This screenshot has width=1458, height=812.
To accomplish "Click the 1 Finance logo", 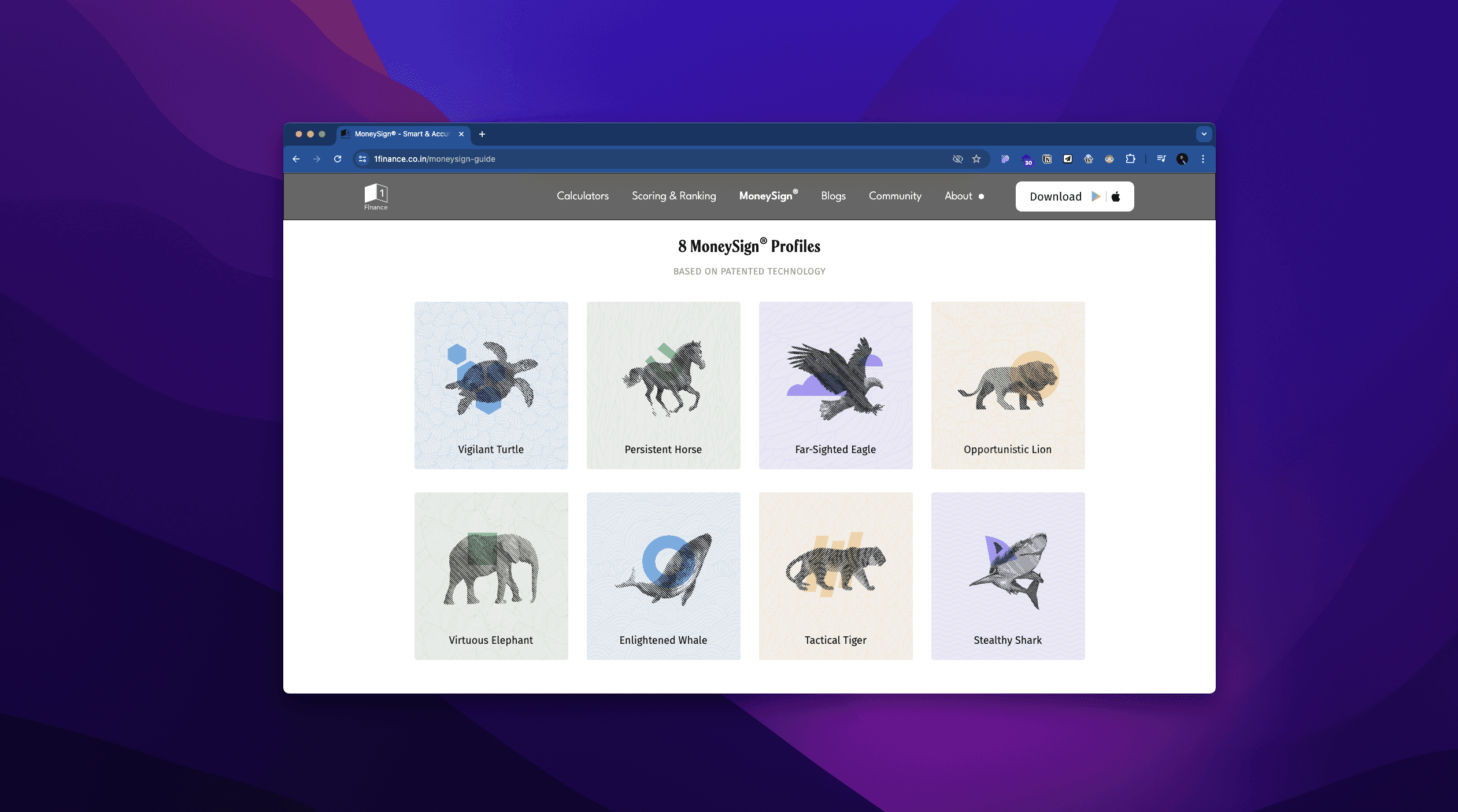I will click(x=376, y=196).
